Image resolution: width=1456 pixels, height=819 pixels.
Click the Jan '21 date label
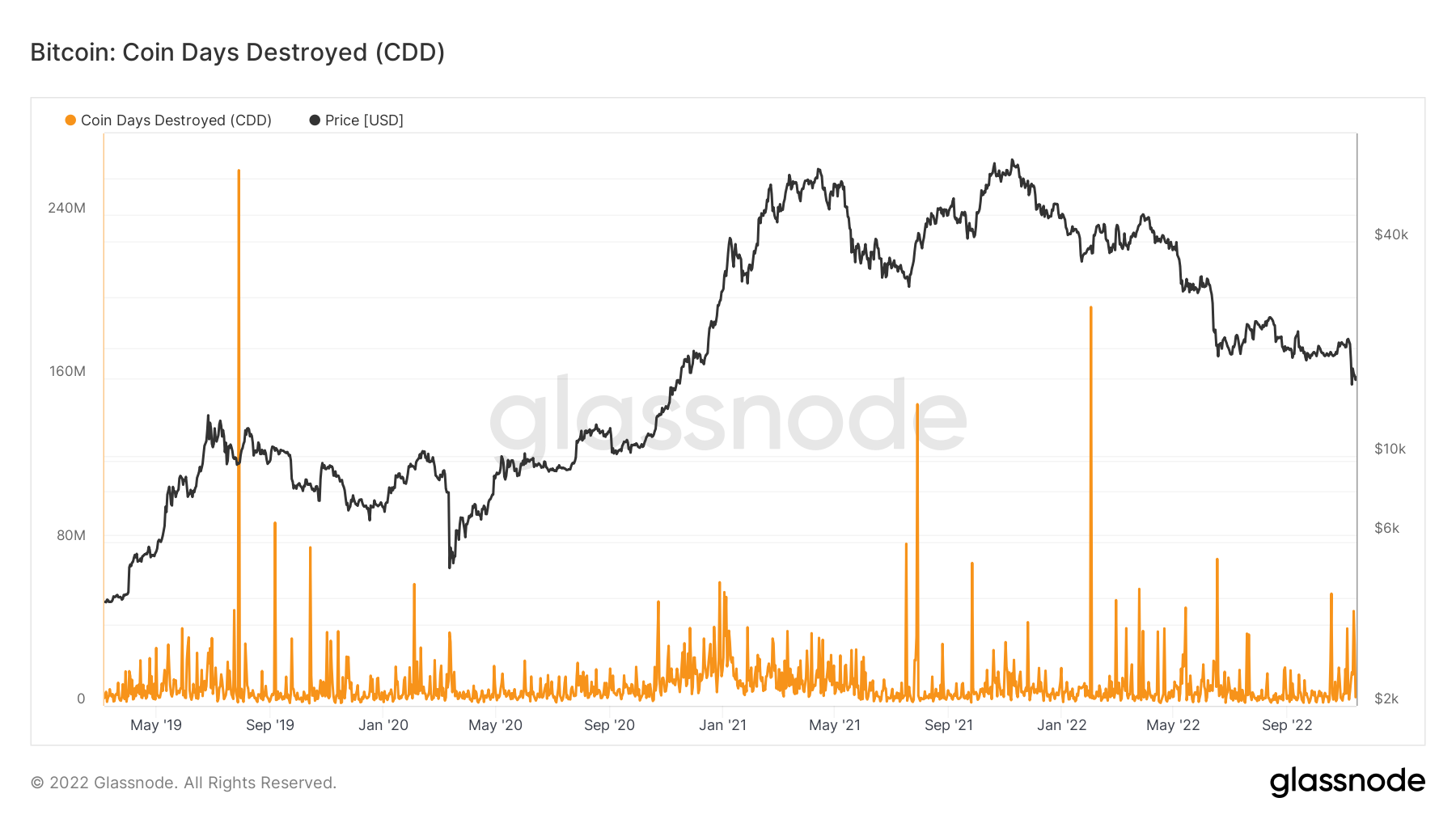coord(722,725)
